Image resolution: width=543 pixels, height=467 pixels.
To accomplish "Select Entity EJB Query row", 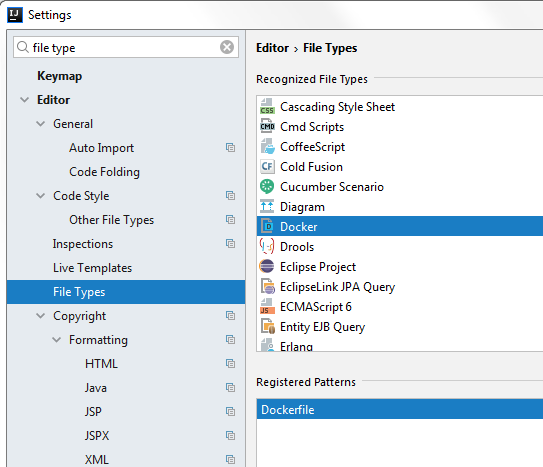I will [400, 326].
